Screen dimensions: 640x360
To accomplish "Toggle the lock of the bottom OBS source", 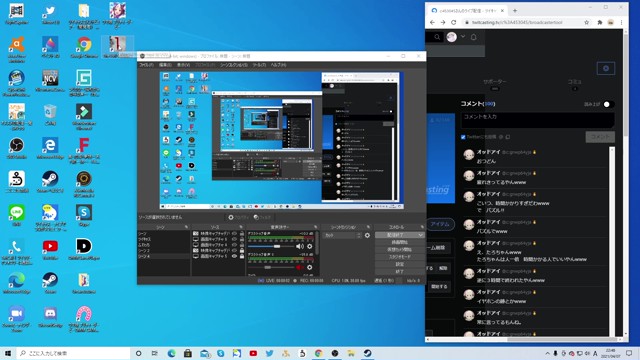I will [x=242, y=256].
